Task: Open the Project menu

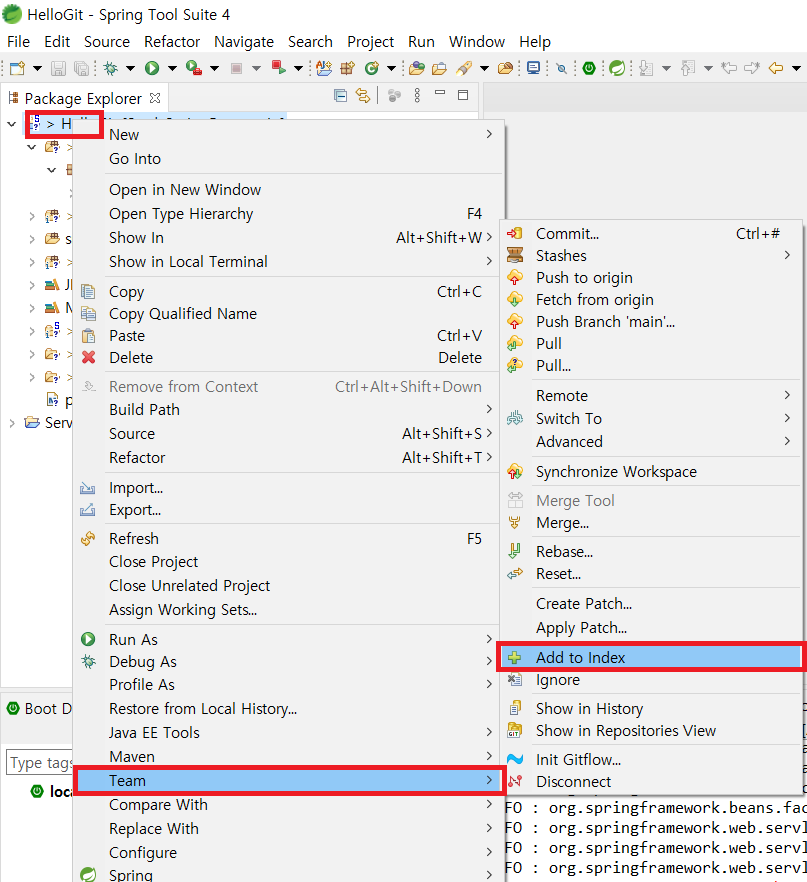Action: [x=370, y=42]
